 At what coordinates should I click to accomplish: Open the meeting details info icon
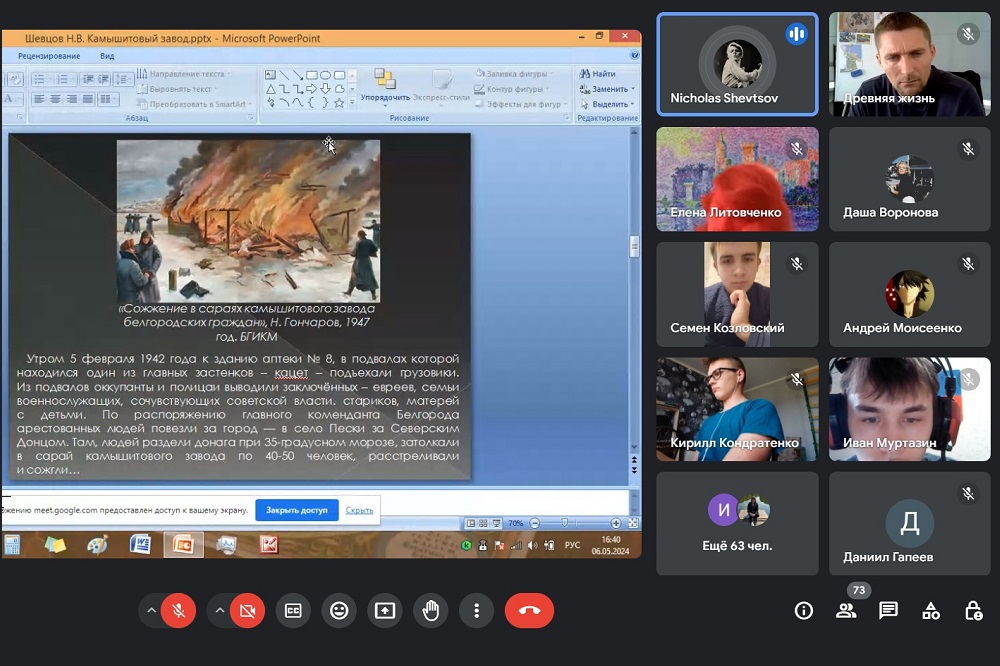click(803, 610)
